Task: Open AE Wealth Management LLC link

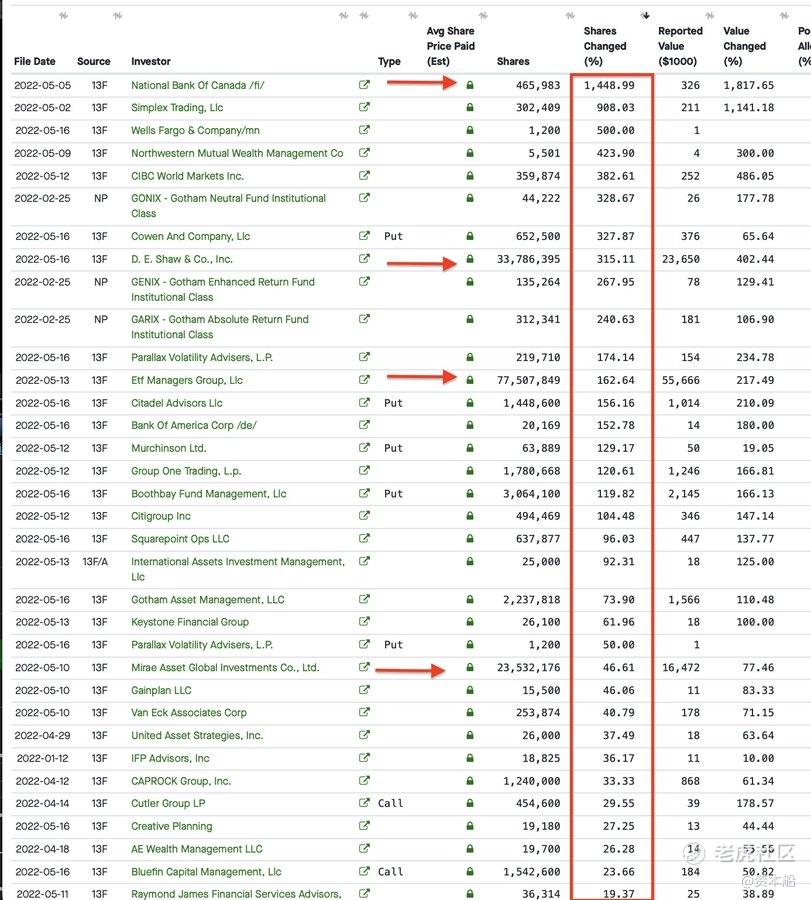Action: [196, 849]
